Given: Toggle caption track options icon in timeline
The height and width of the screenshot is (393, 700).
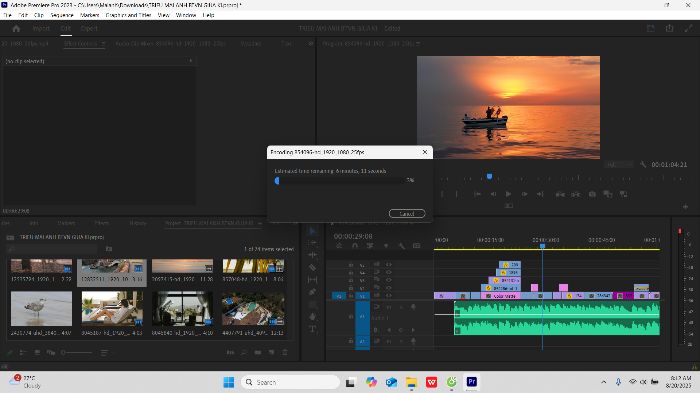Looking at the screenshot, I should (x=417, y=246).
